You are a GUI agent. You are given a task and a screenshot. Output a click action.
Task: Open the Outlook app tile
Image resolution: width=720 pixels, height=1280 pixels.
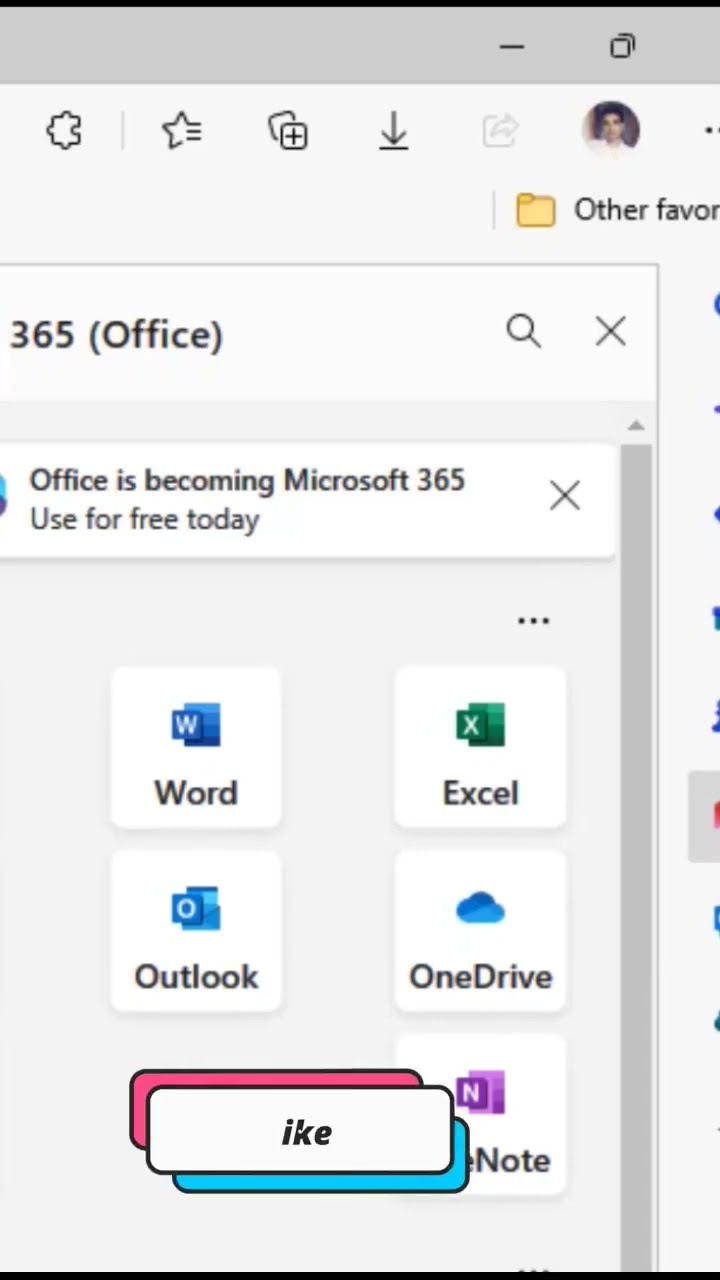[196, 932]
